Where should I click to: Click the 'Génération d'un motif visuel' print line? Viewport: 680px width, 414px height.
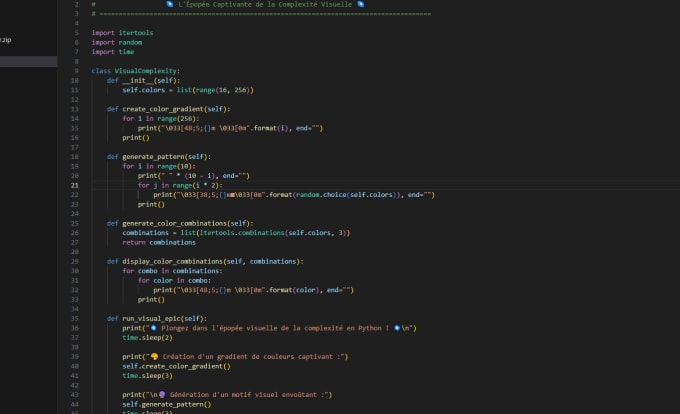tap(227, 395)
